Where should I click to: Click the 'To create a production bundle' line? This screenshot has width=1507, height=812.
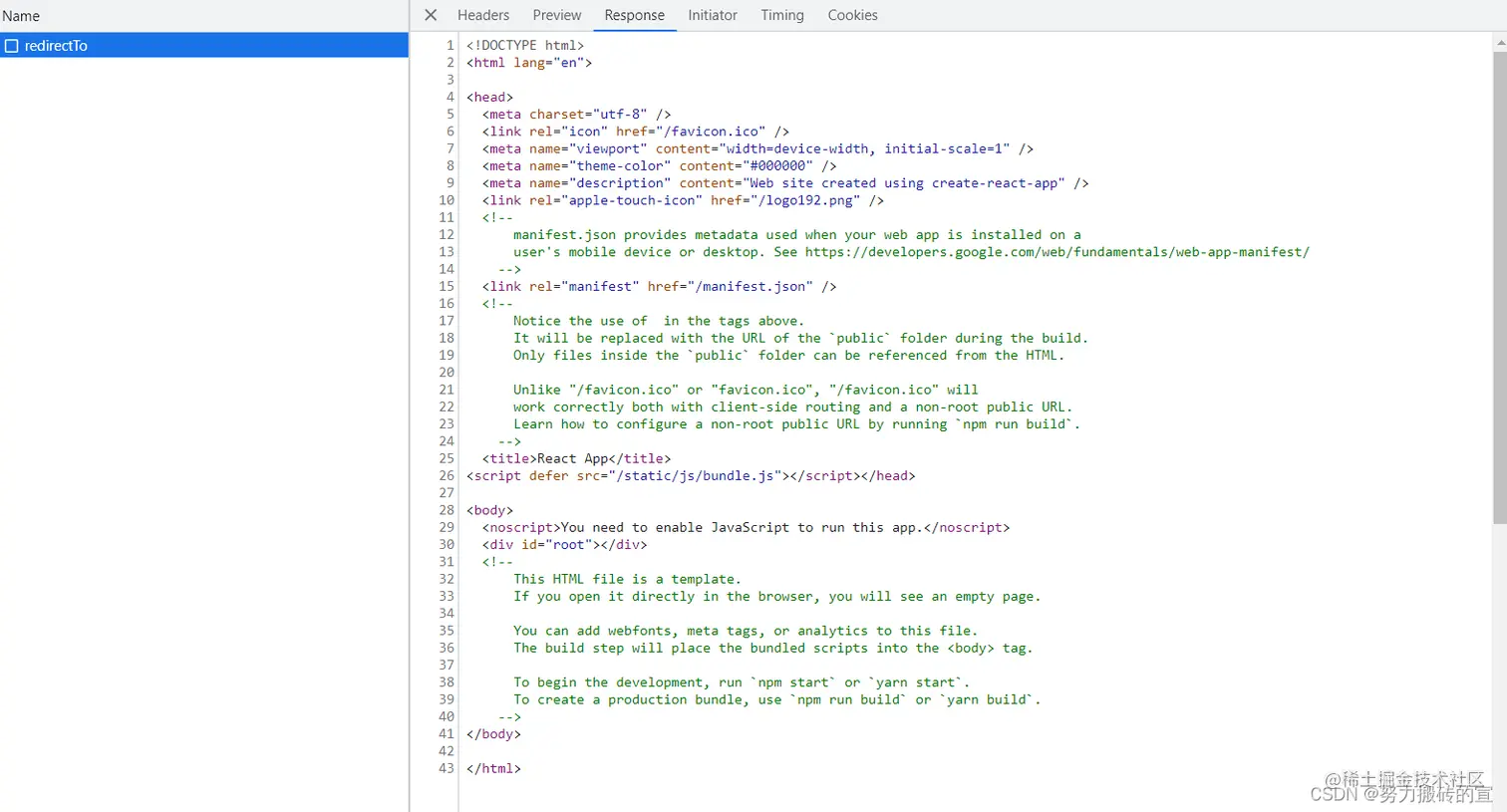click(x=777, y=699)
